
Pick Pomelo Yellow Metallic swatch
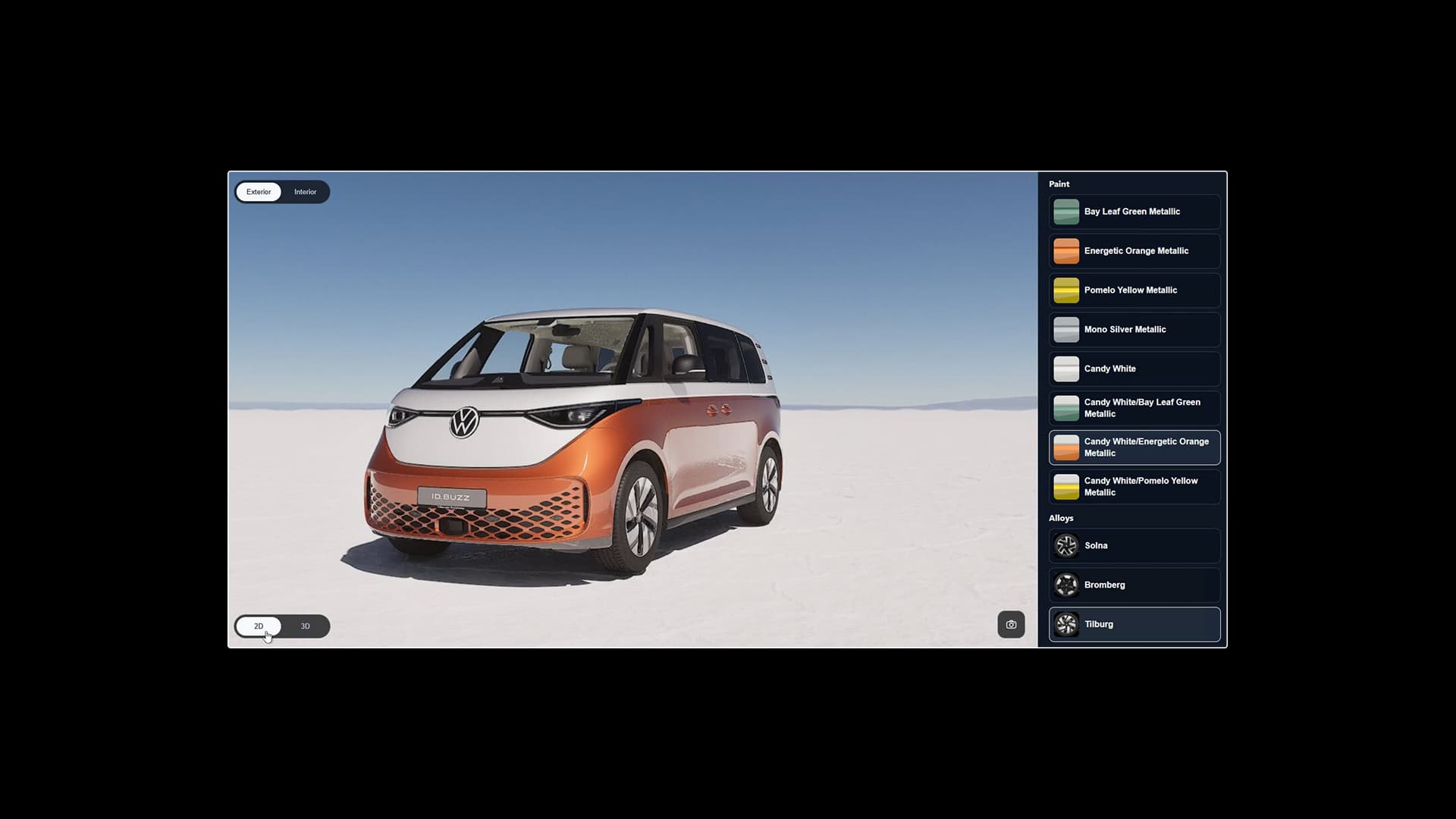coord(1066,290)
